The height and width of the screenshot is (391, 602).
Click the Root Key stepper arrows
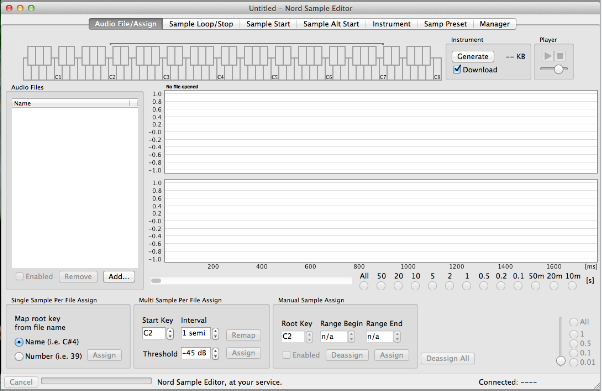pyautogui.click(x=309, y=336)
